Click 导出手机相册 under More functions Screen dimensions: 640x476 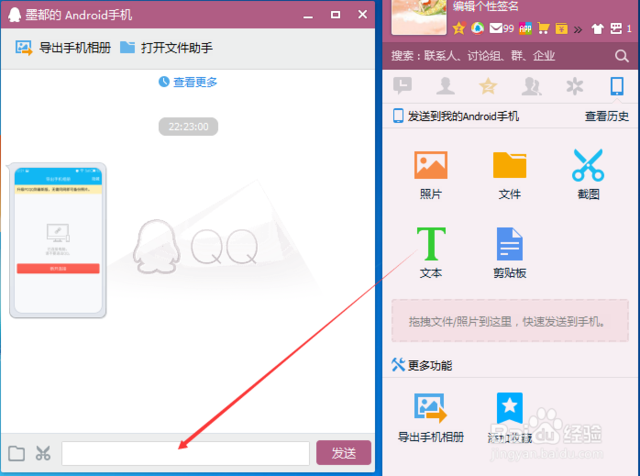pos(431,417)
